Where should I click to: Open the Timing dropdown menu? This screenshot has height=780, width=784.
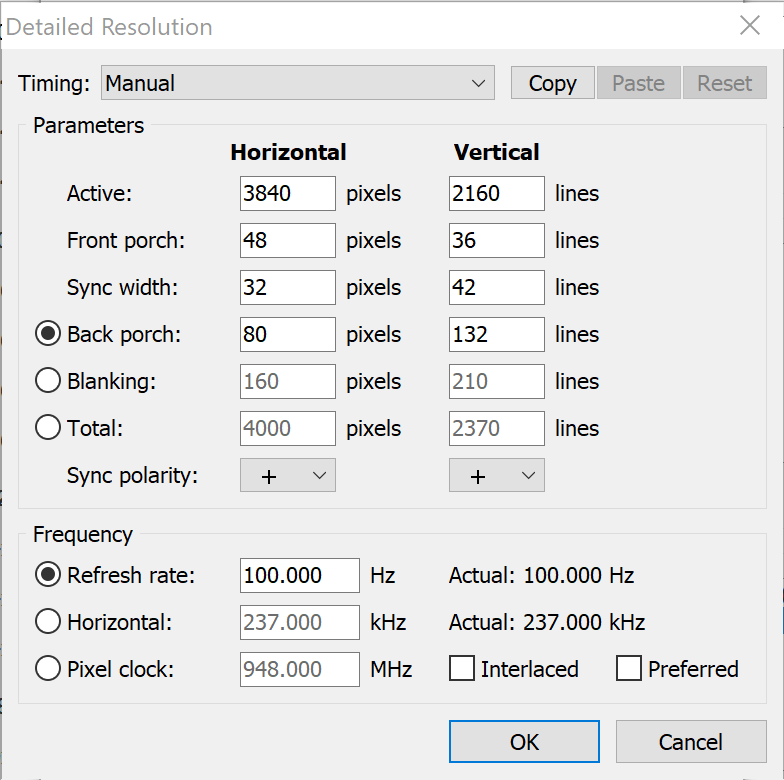pyautogui.click(x=298, y=83)
